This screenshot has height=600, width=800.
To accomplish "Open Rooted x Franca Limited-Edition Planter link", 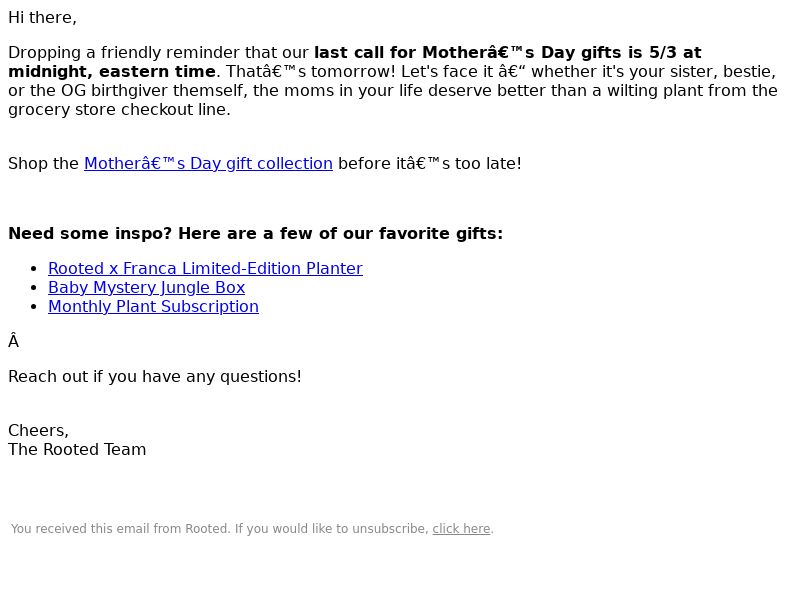I will click(x=205, y=268).
